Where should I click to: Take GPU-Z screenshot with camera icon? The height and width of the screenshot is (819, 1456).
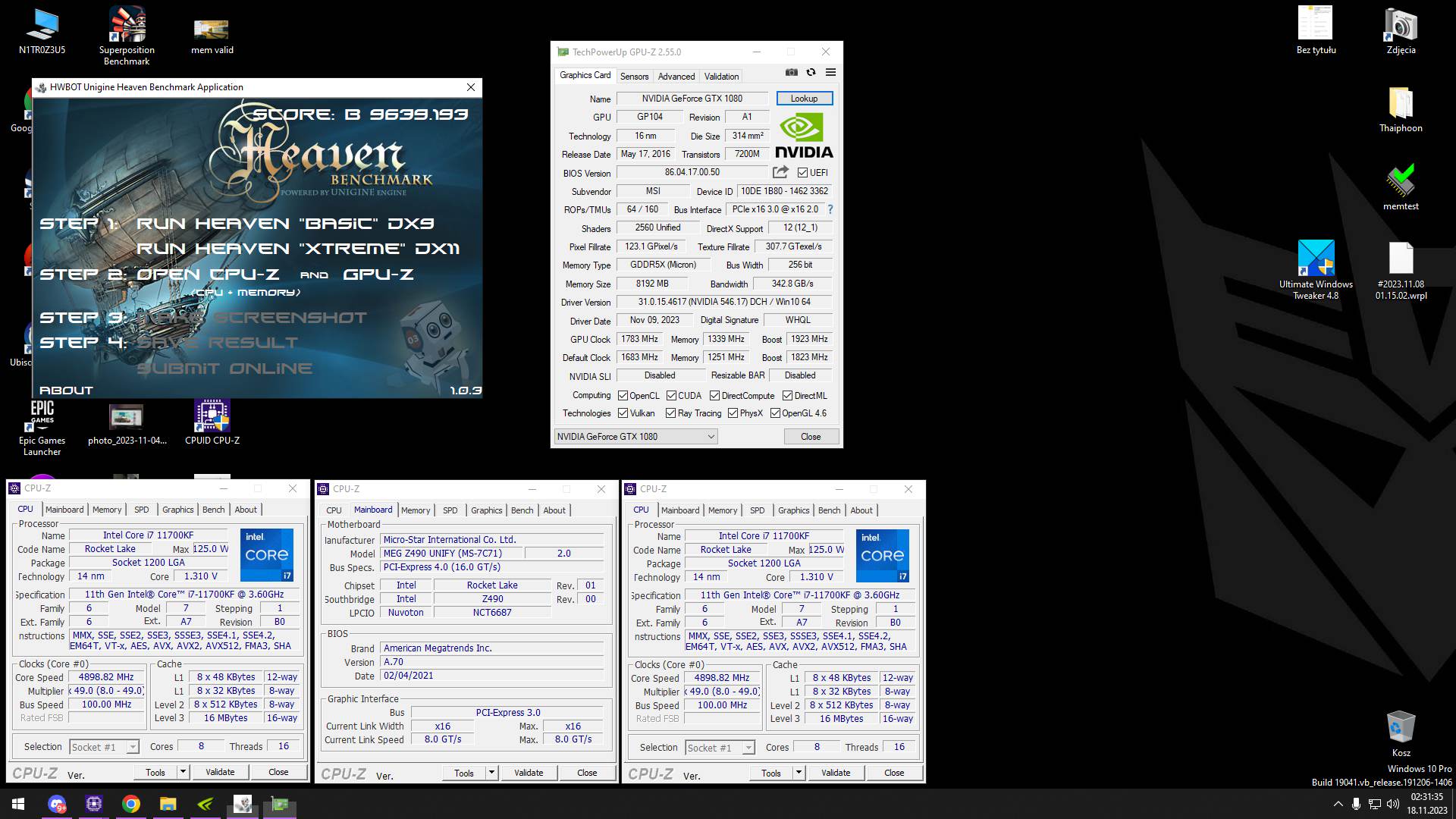tap(792, 72)
